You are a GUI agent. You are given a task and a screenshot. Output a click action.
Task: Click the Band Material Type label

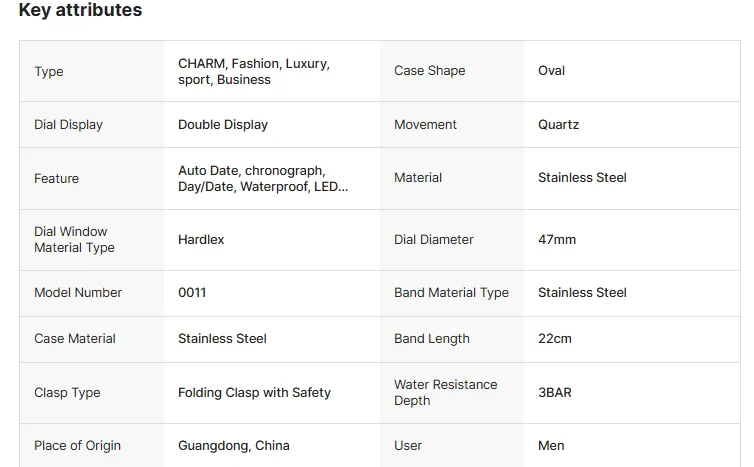[x=451, y=292]
